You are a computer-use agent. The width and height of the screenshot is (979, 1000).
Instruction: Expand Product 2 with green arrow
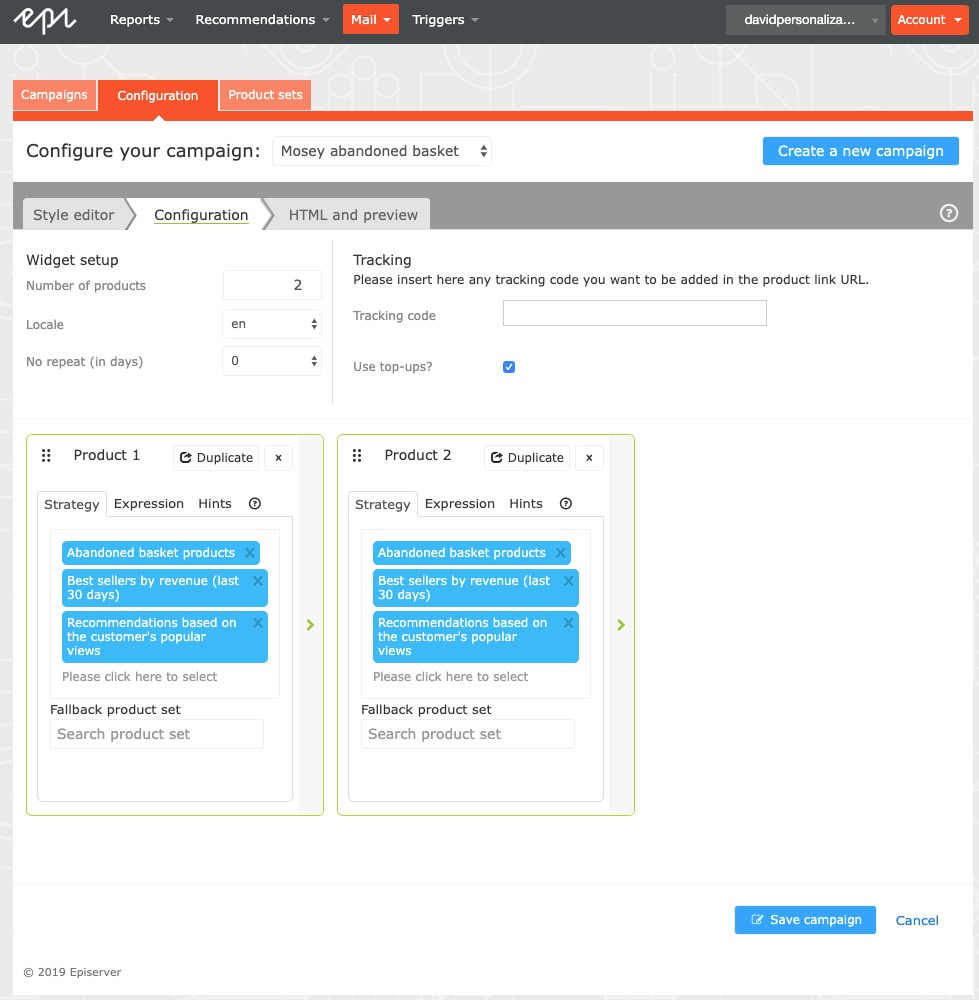(x=621, y=625)
